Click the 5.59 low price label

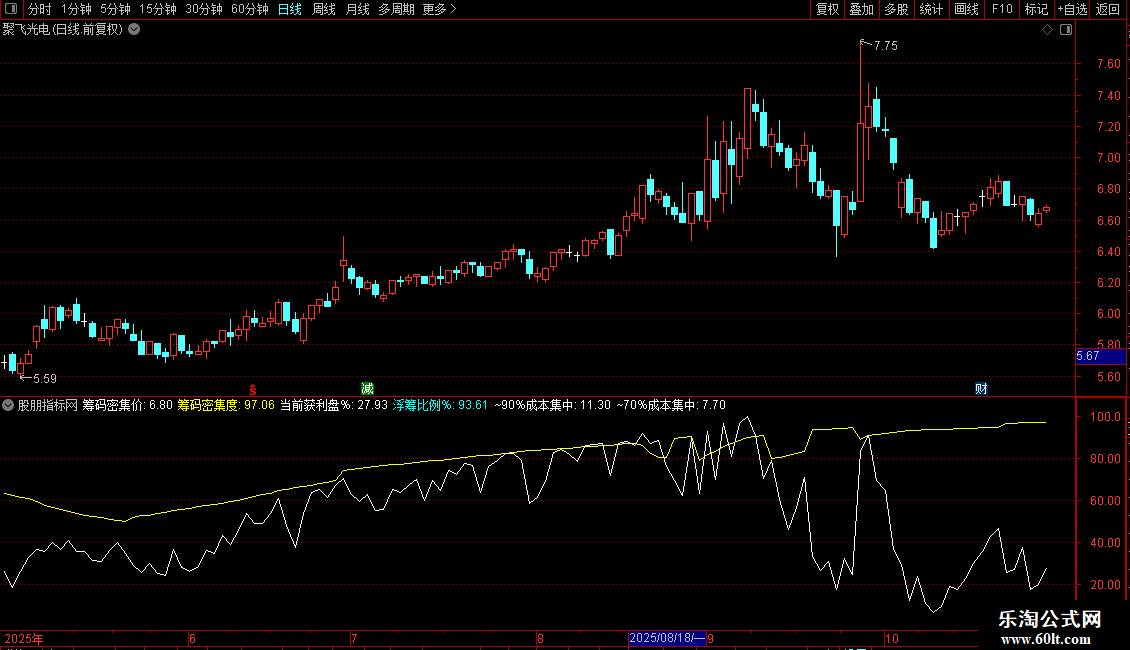pyautogui.click(x=45, y=378)
